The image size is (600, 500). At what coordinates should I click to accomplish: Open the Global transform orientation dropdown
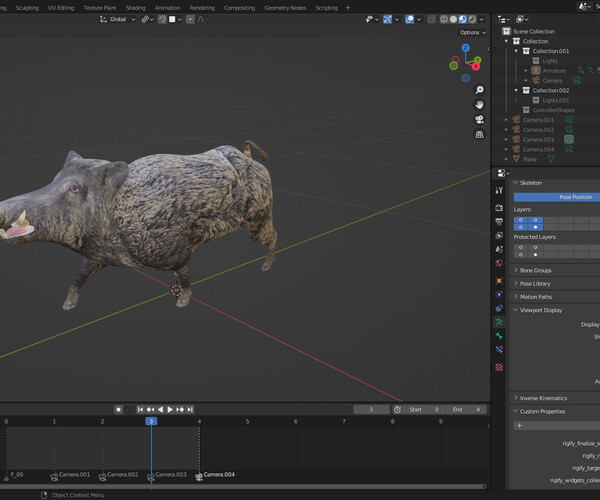click(x=118, y=19)
